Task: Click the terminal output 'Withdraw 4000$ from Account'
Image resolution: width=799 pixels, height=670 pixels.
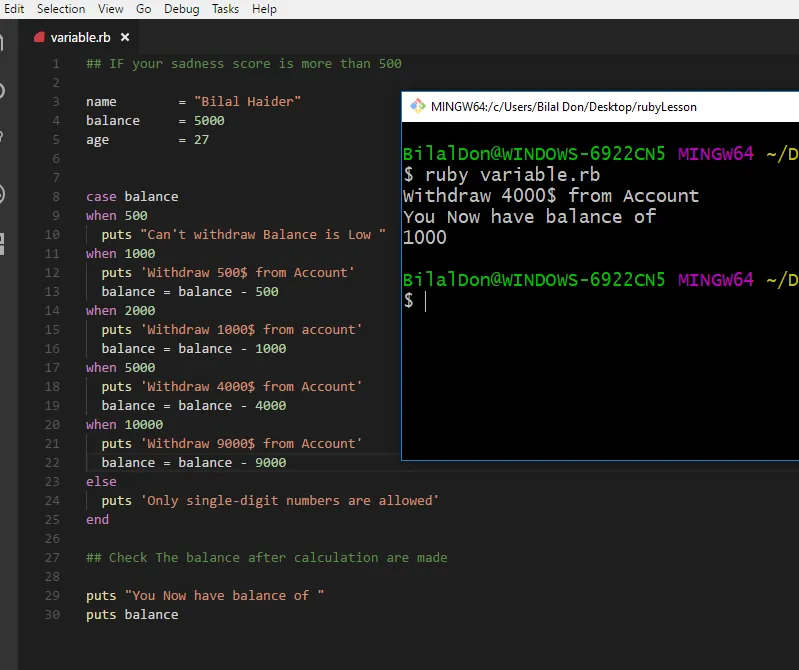Action: (x=551, y=196)
